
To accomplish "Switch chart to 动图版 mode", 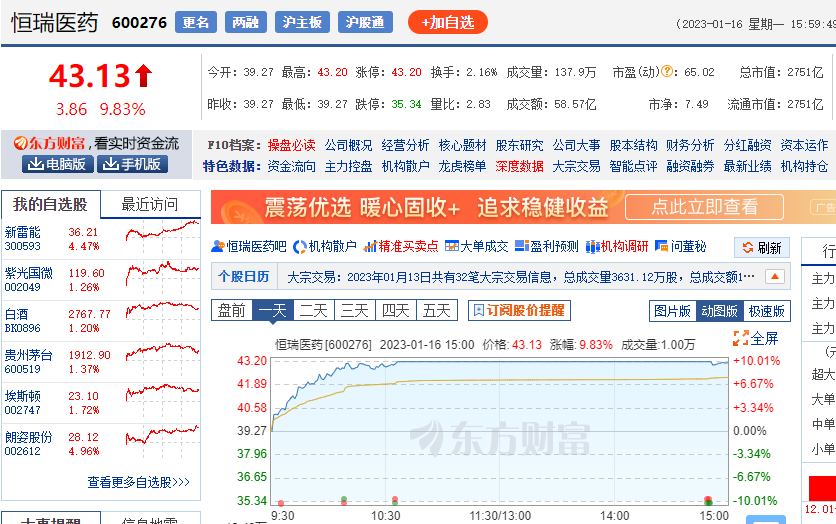I will 720,311.
